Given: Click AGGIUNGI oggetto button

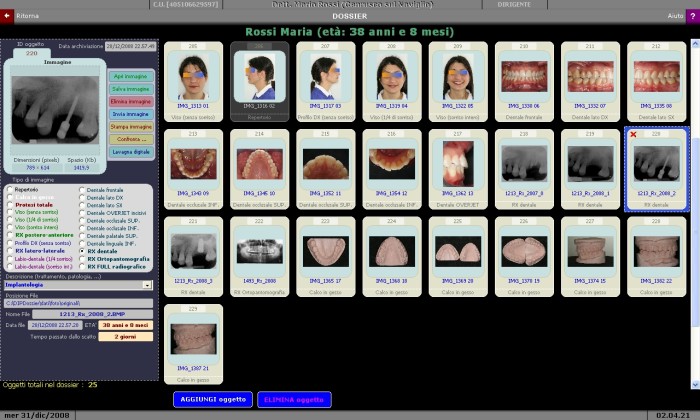Looking at the screenshot, I should tap(213, 399).
